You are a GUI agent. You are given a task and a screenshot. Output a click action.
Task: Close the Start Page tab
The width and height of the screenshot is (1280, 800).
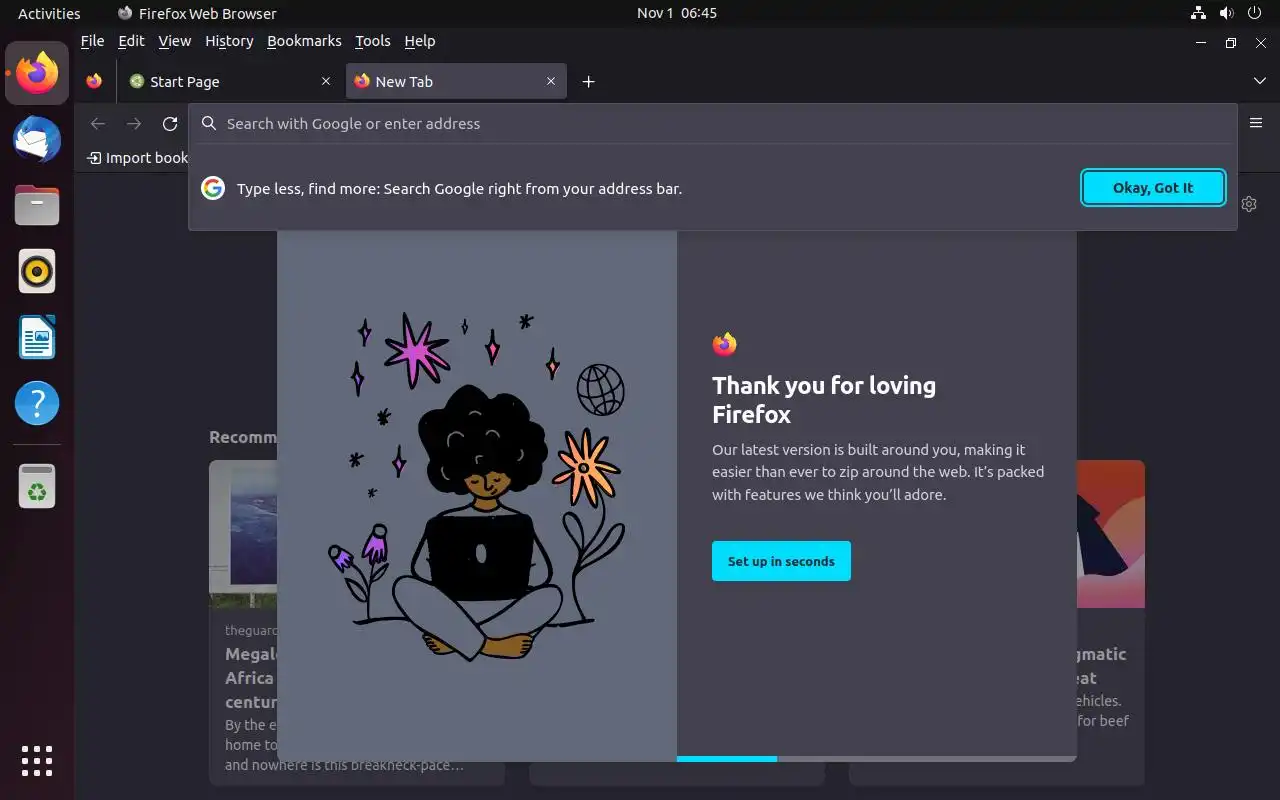tap(326, 81)
